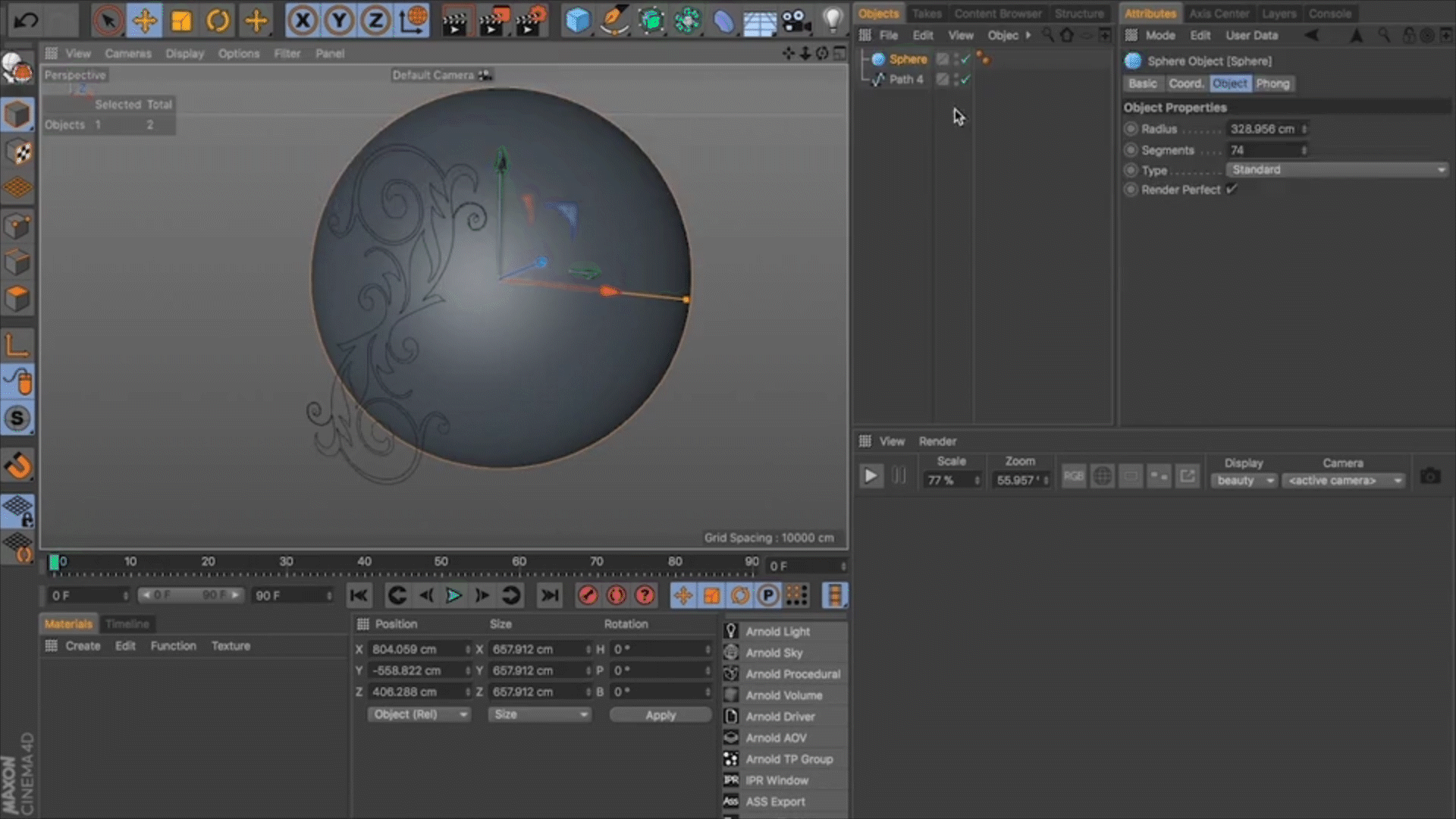Click the Record Active Objects icon
The image size is (1456, 819).
pos(588,596)
